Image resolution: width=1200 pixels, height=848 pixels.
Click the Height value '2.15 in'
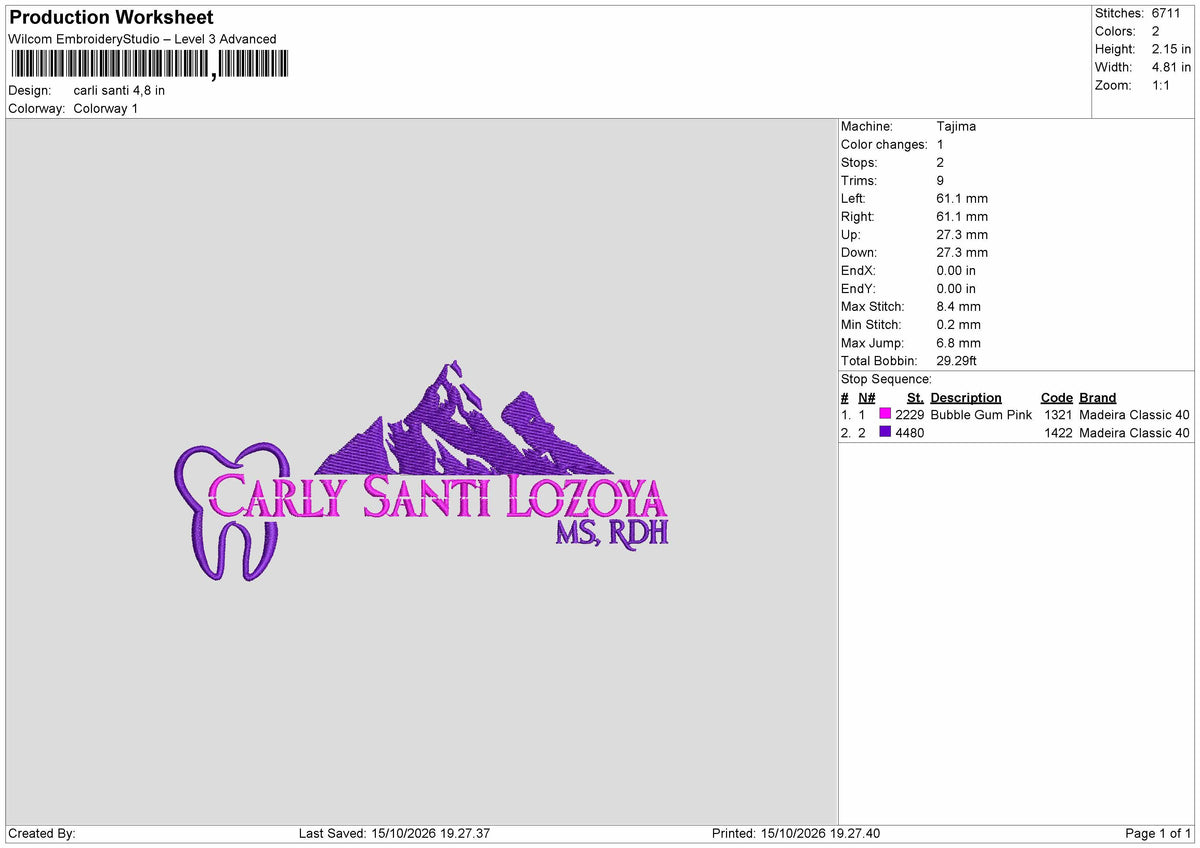pyautogui.click(x=1171, y=49)
